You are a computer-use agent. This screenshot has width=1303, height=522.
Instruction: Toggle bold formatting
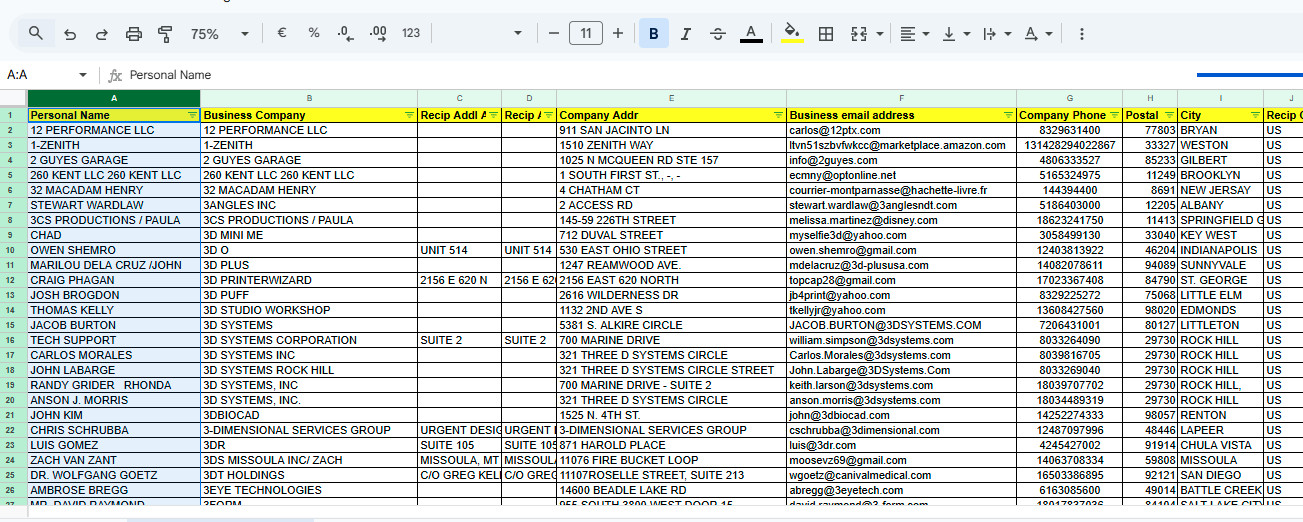click(x=654, y=34)
